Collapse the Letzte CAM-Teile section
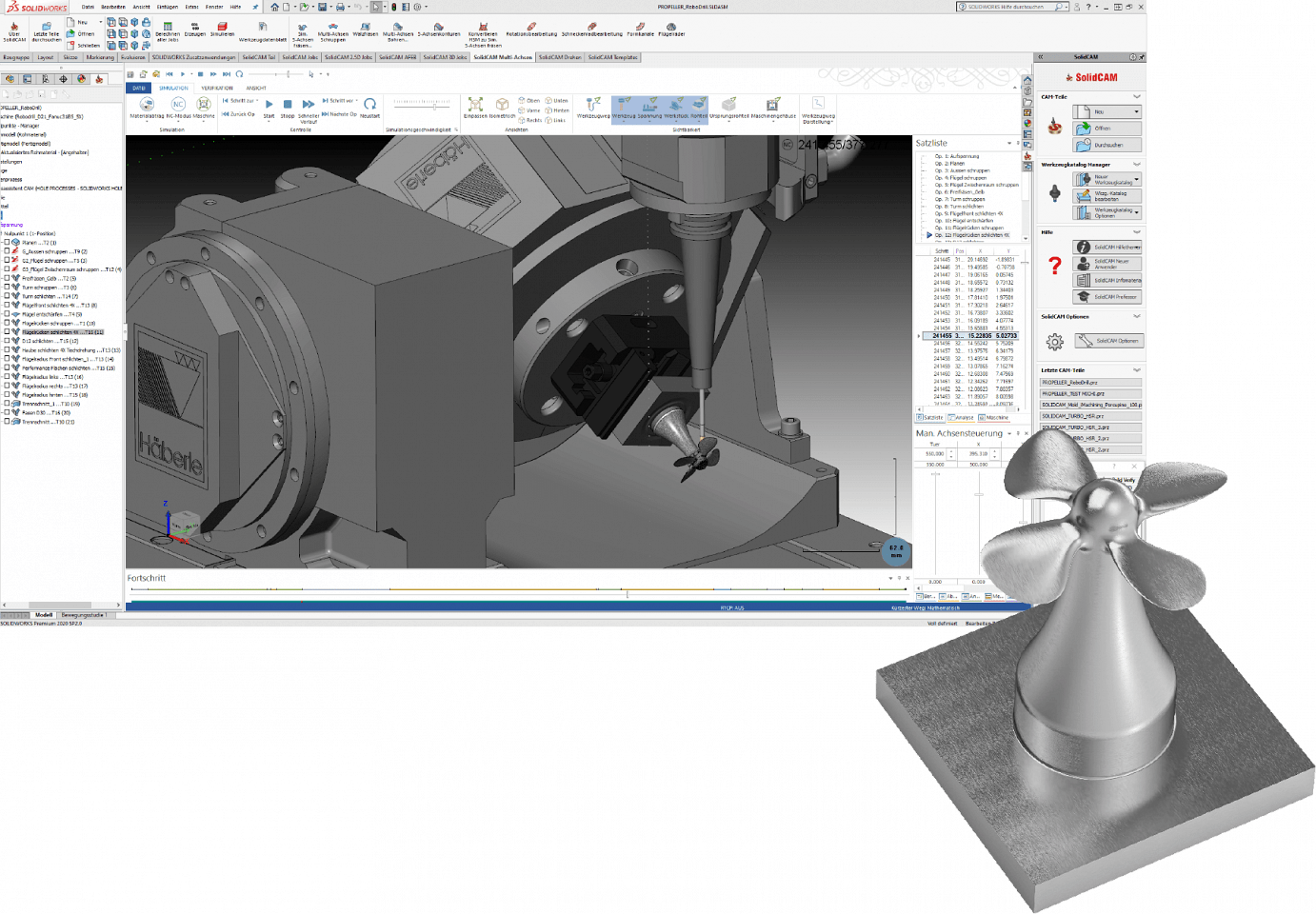This screenshot has height=914, width=1316. point(1137,370)
